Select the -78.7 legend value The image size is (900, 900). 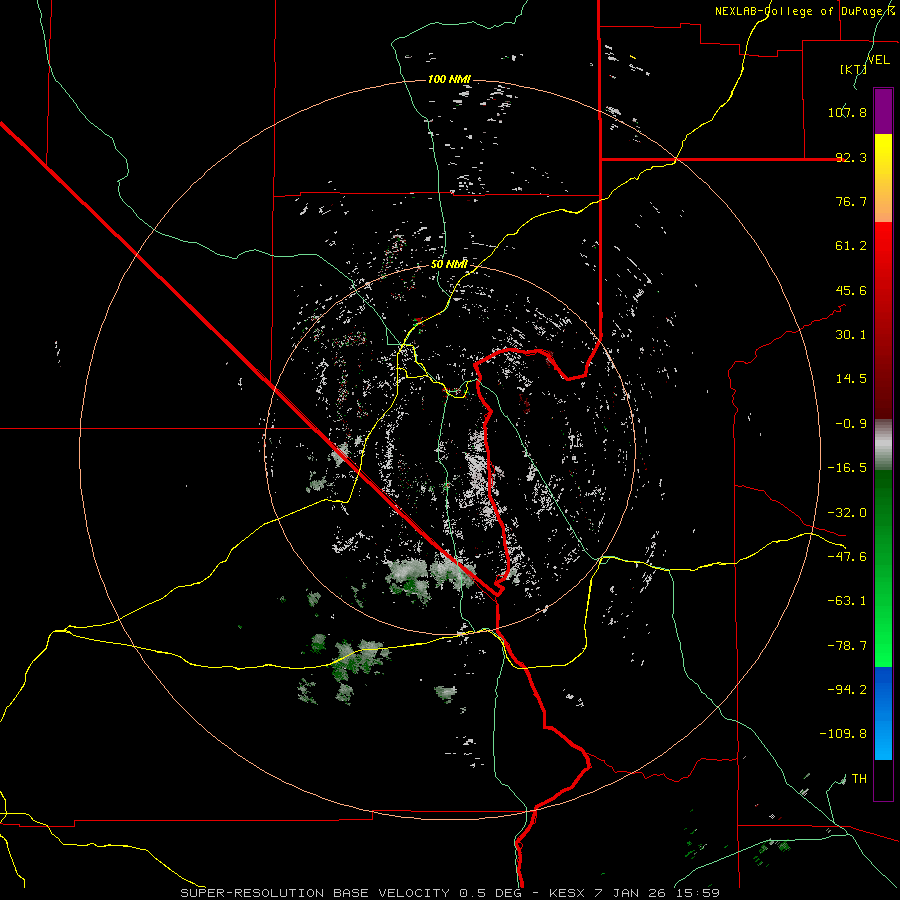click(x=847, y=646)
